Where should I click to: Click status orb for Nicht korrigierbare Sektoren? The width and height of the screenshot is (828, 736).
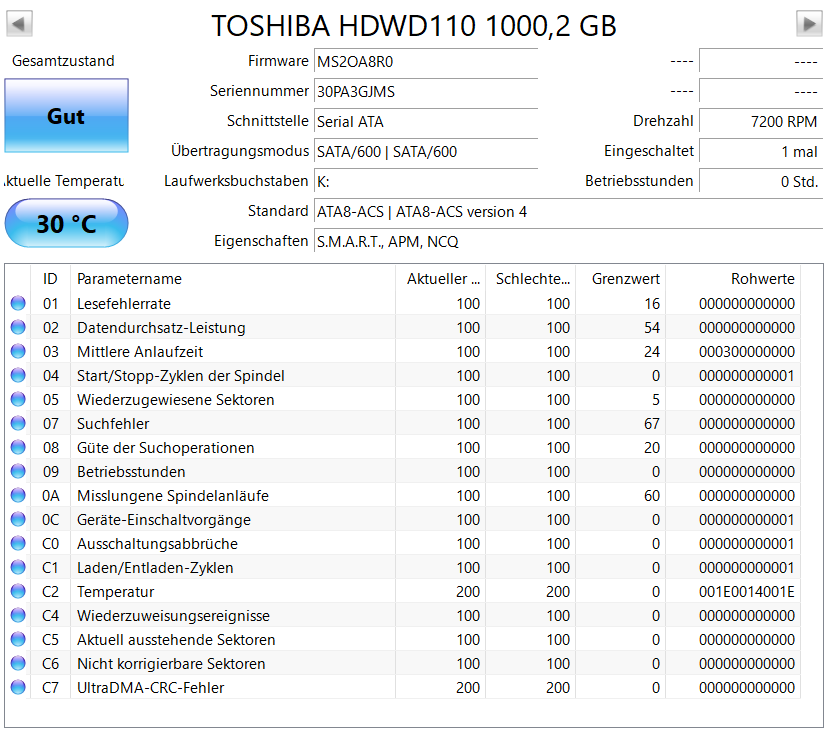click(x=18, y=664)
